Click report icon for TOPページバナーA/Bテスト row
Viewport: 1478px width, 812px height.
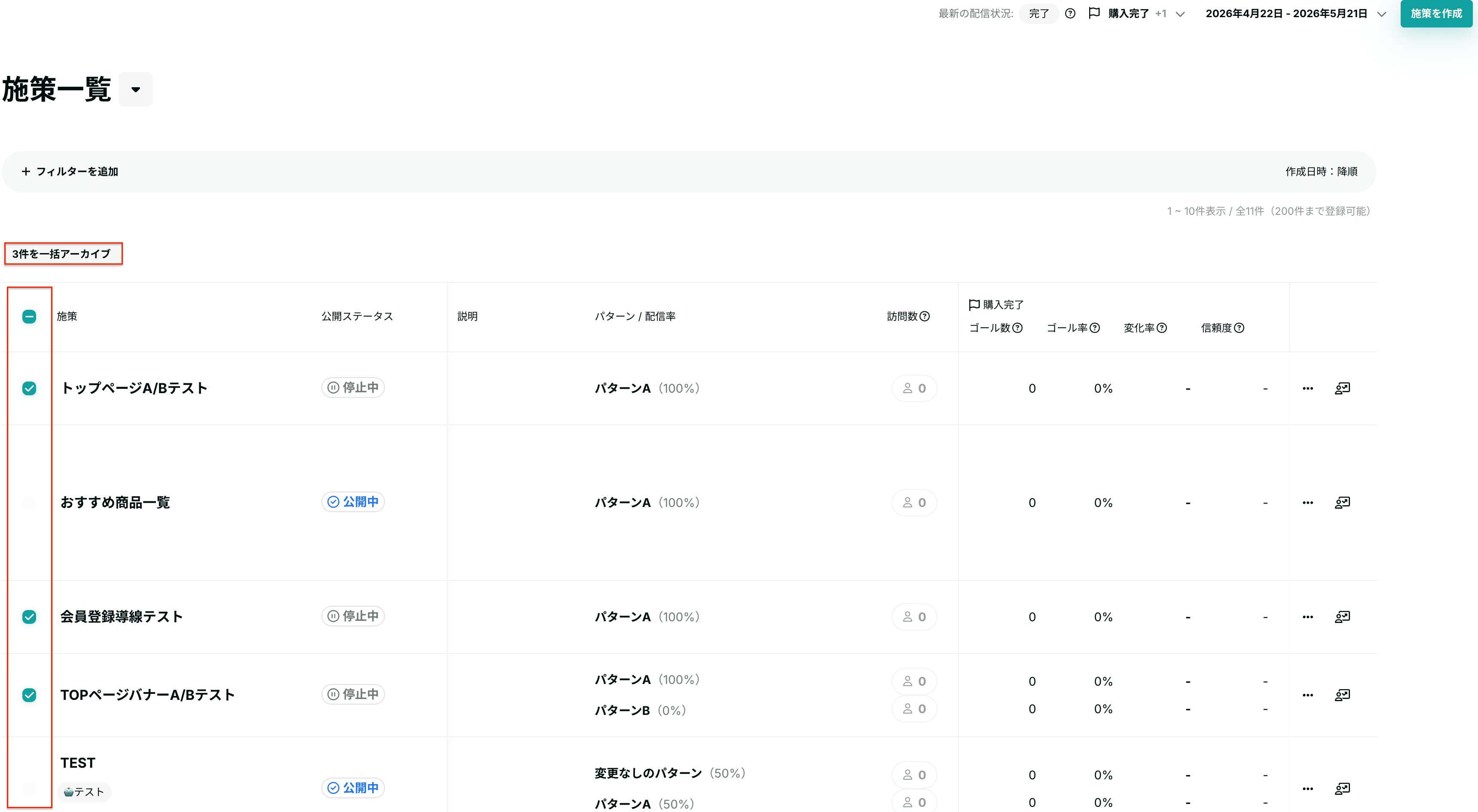pos(1343,695)
